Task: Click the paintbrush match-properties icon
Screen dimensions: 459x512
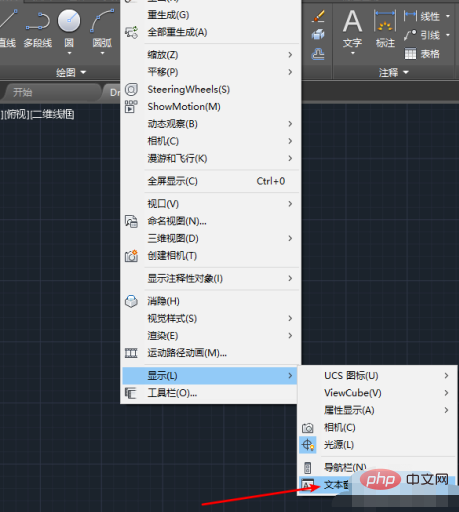Action: [318, 16]
